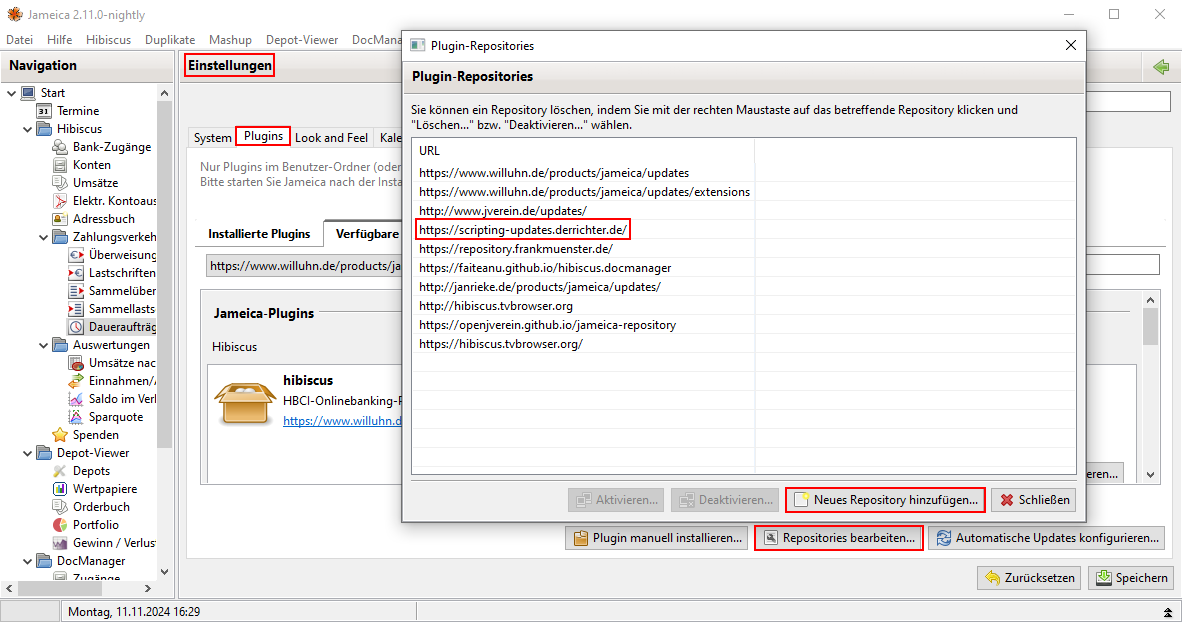1182x622 pixels.
Task: Open Einnahmen/Ausgaben icon
Action: tap(75, 381)
